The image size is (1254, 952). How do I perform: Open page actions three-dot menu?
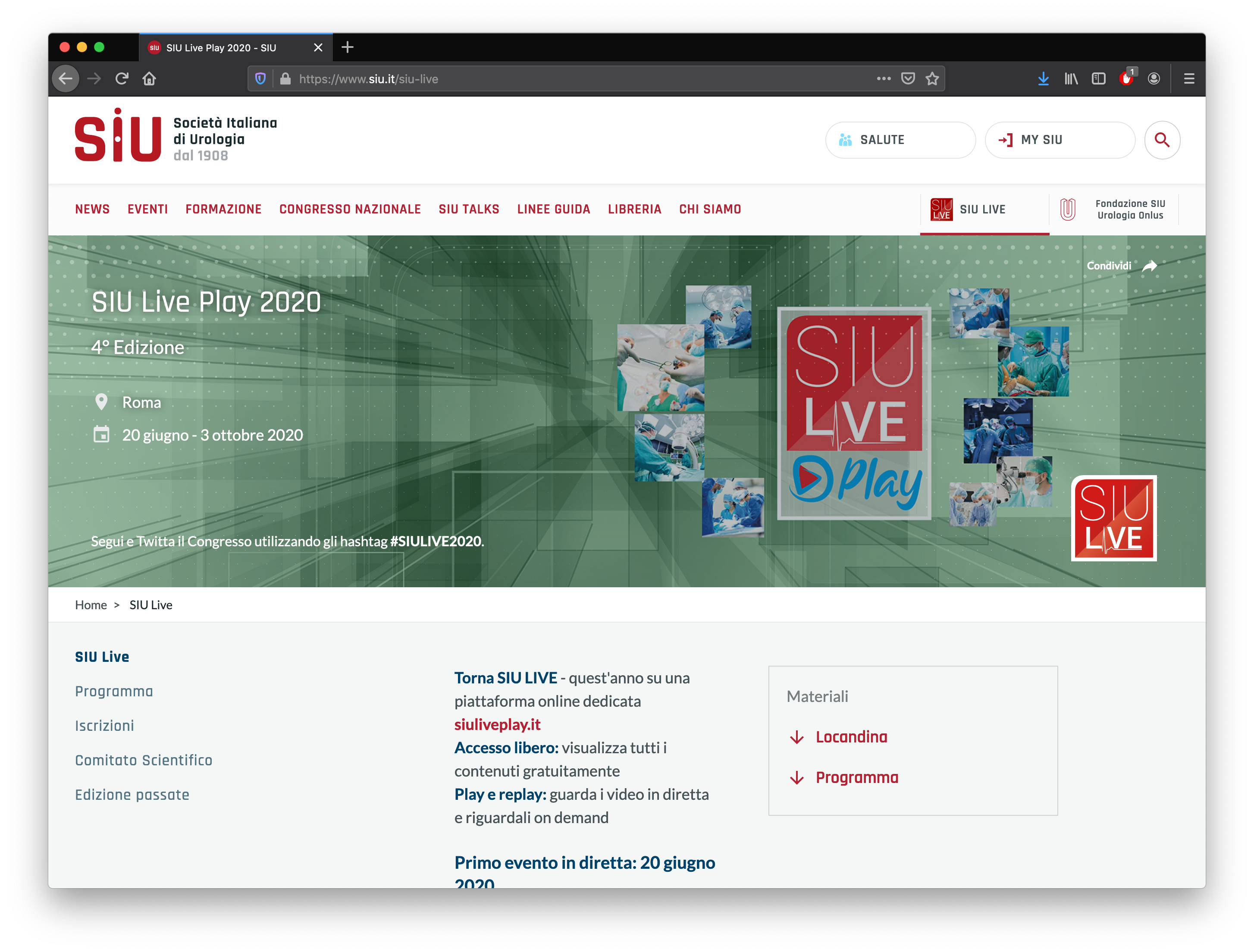pyautogui.click(x=883, y=79)
